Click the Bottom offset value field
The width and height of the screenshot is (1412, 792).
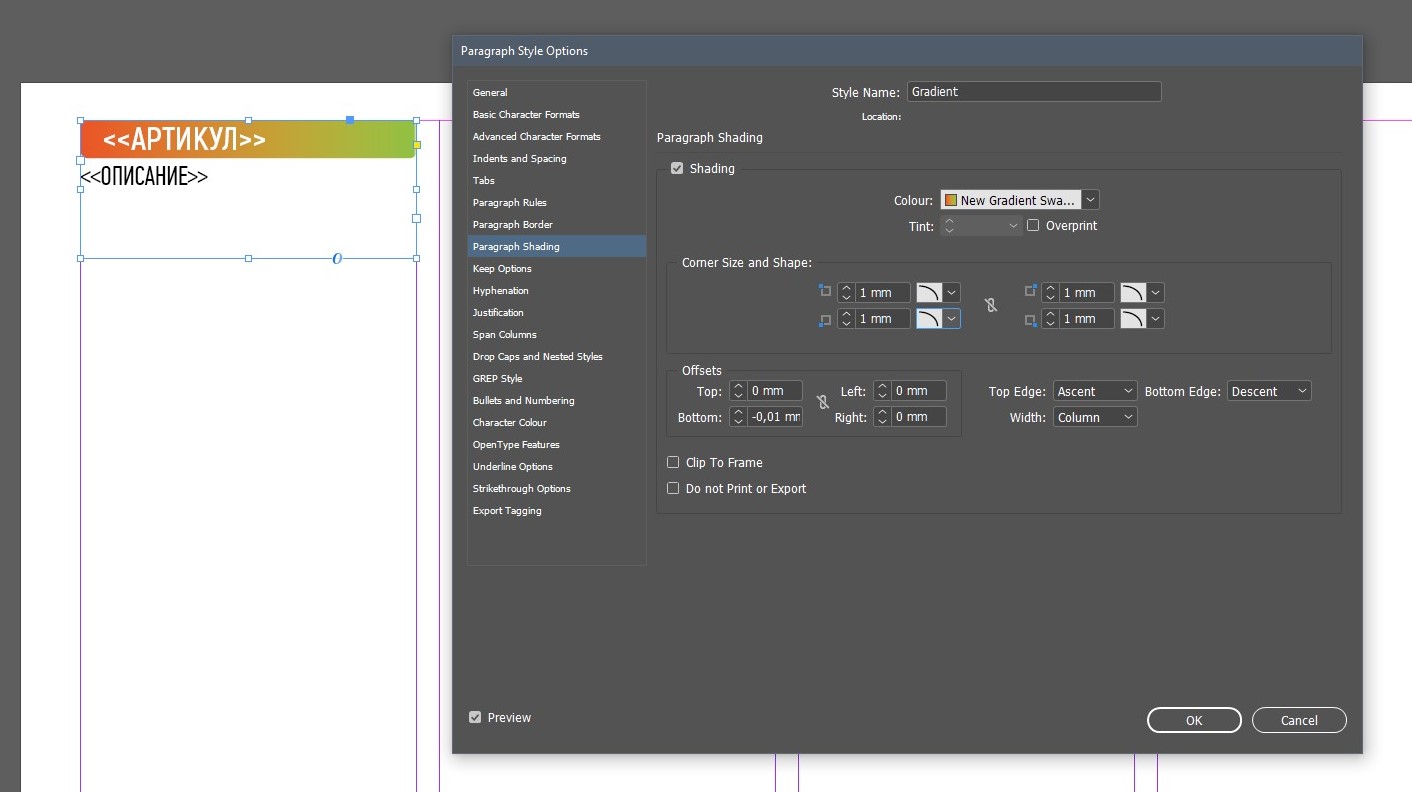[x=775, y=417]
